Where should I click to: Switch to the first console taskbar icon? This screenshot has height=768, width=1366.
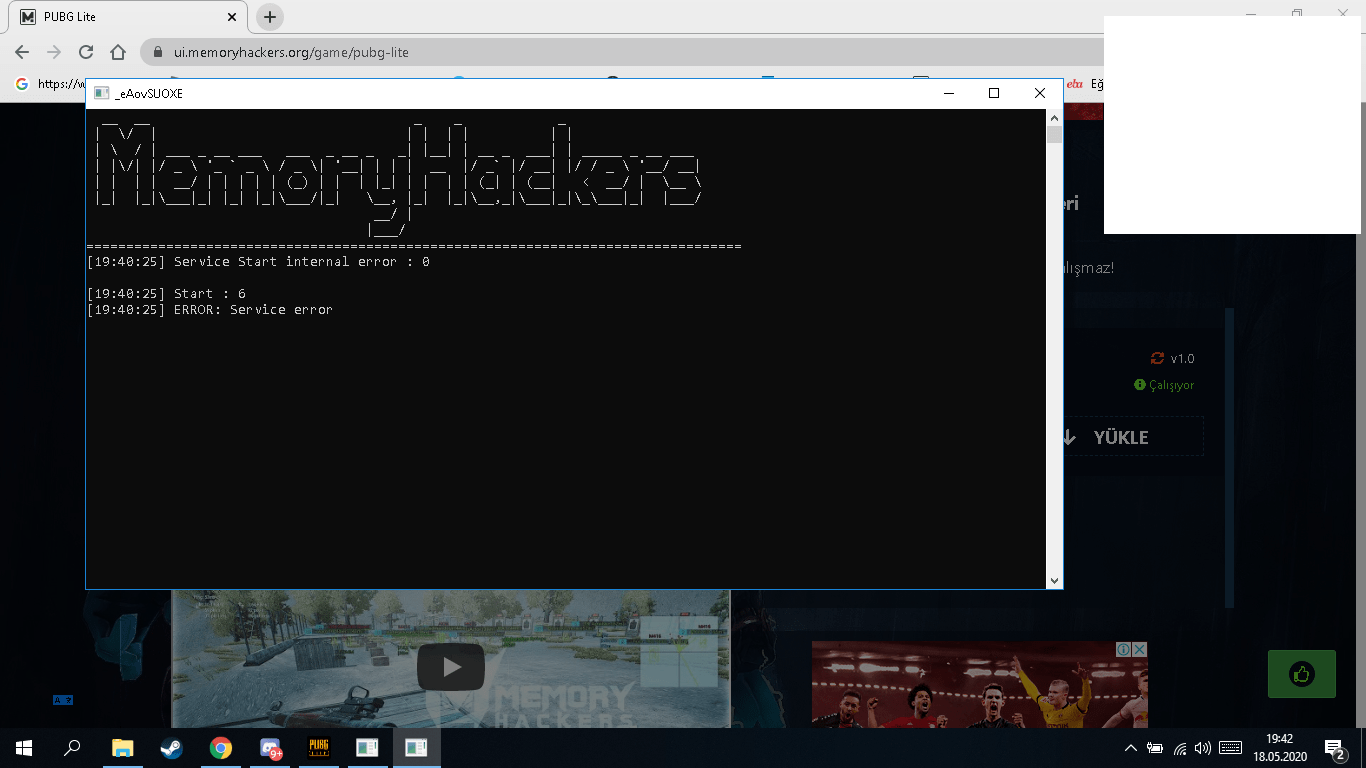368,747
